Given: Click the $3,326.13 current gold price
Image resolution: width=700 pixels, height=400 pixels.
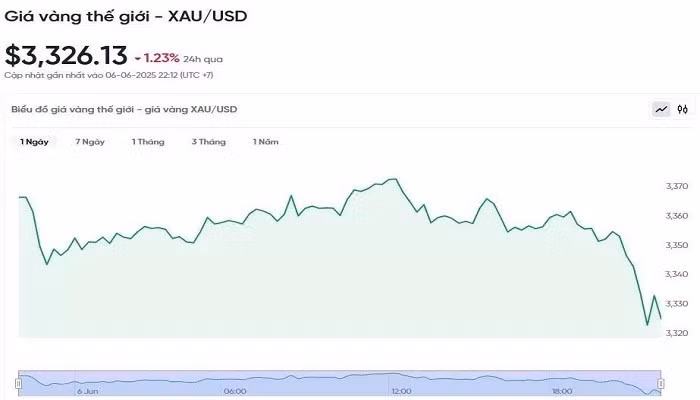Looking at the screenshot, I should click(x=64, y=55).
